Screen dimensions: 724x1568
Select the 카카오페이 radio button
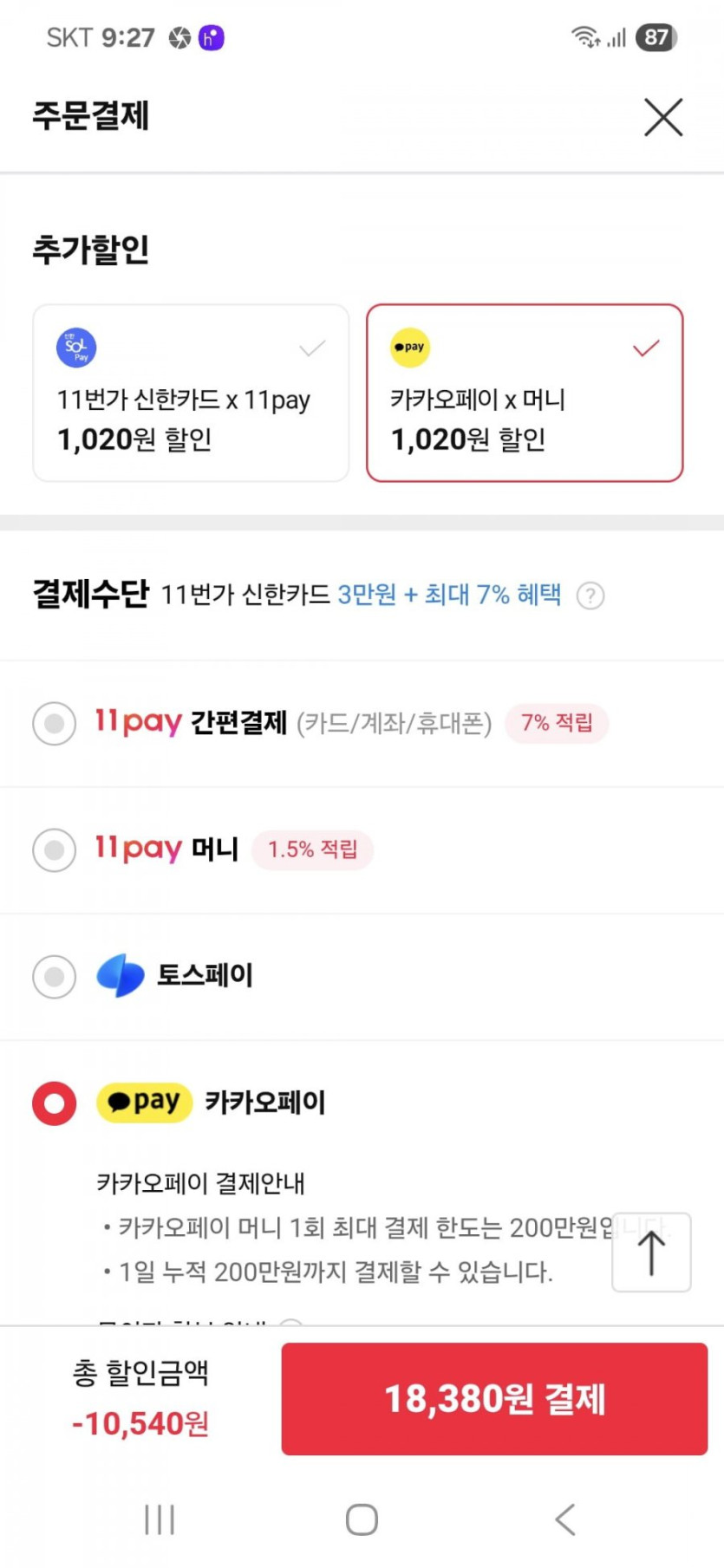[54, 1103]
